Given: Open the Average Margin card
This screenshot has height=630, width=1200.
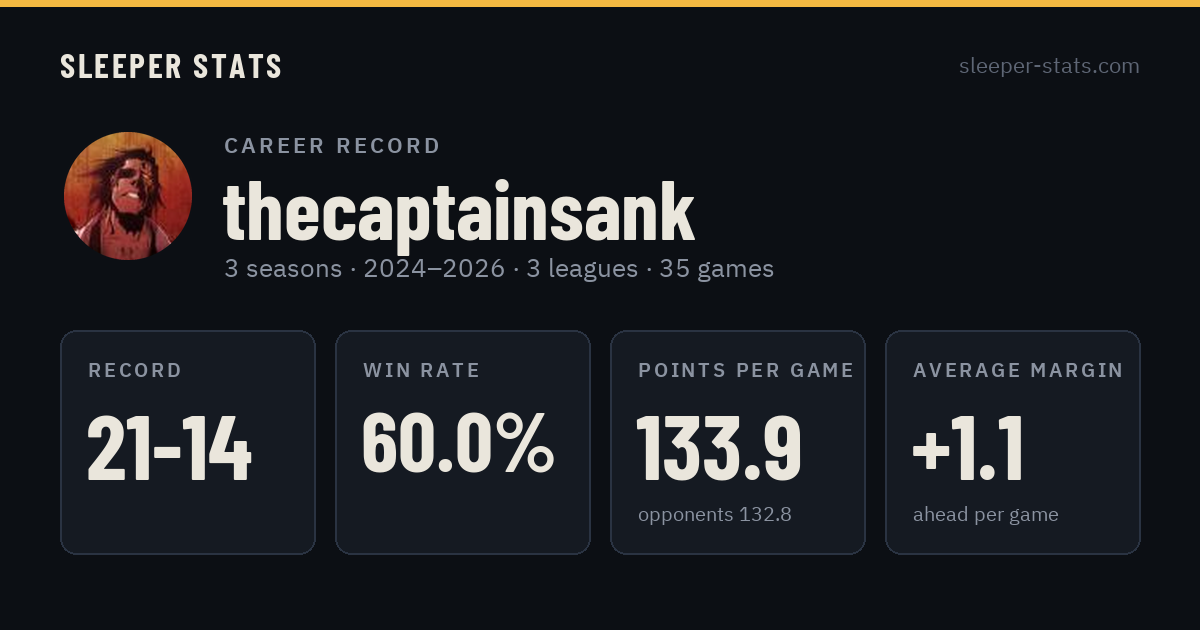Looking at the screenshot, I should pyautogui.click(x=1013, y=442).
